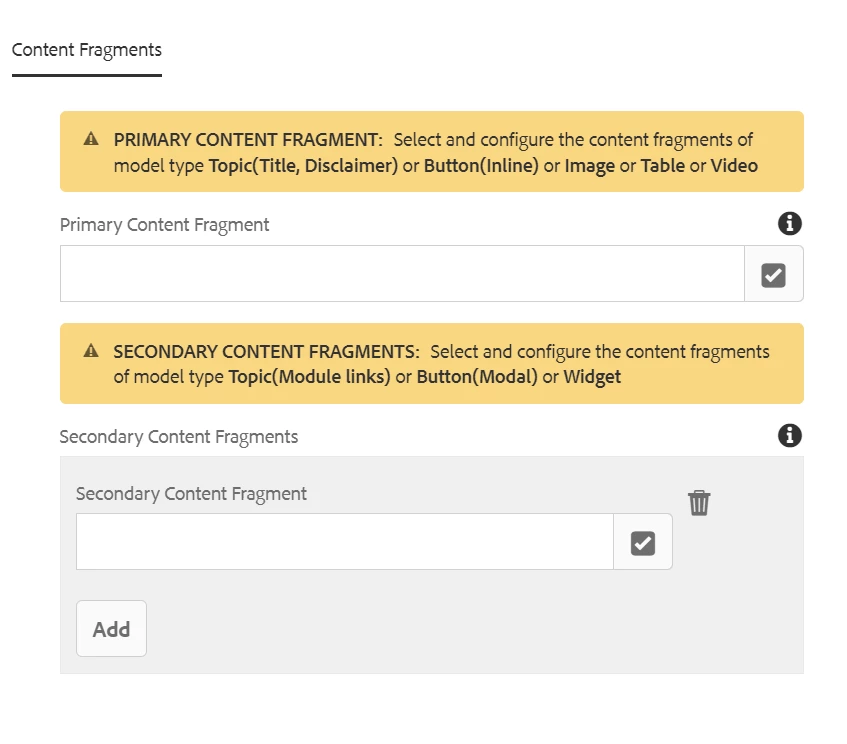Image resolution: width=847 pixels, height=744 pixels.
Task: Click the Secondary Content Fragment item label
Action: pos(191,494)
